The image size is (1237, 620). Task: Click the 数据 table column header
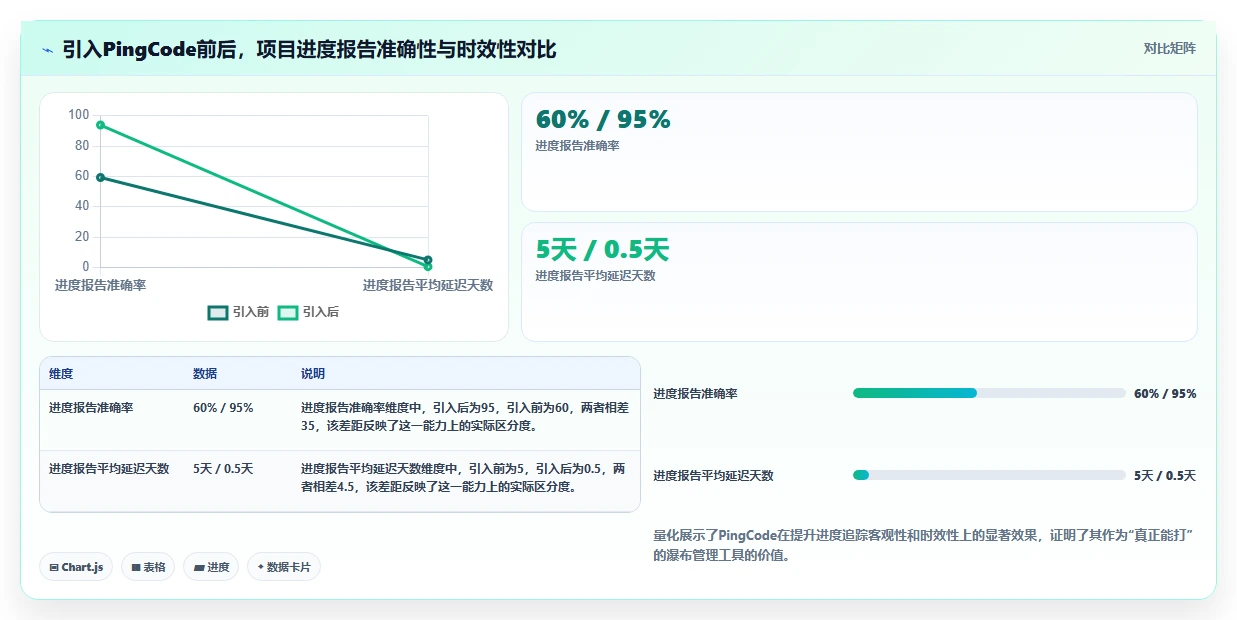click(205, 374)
